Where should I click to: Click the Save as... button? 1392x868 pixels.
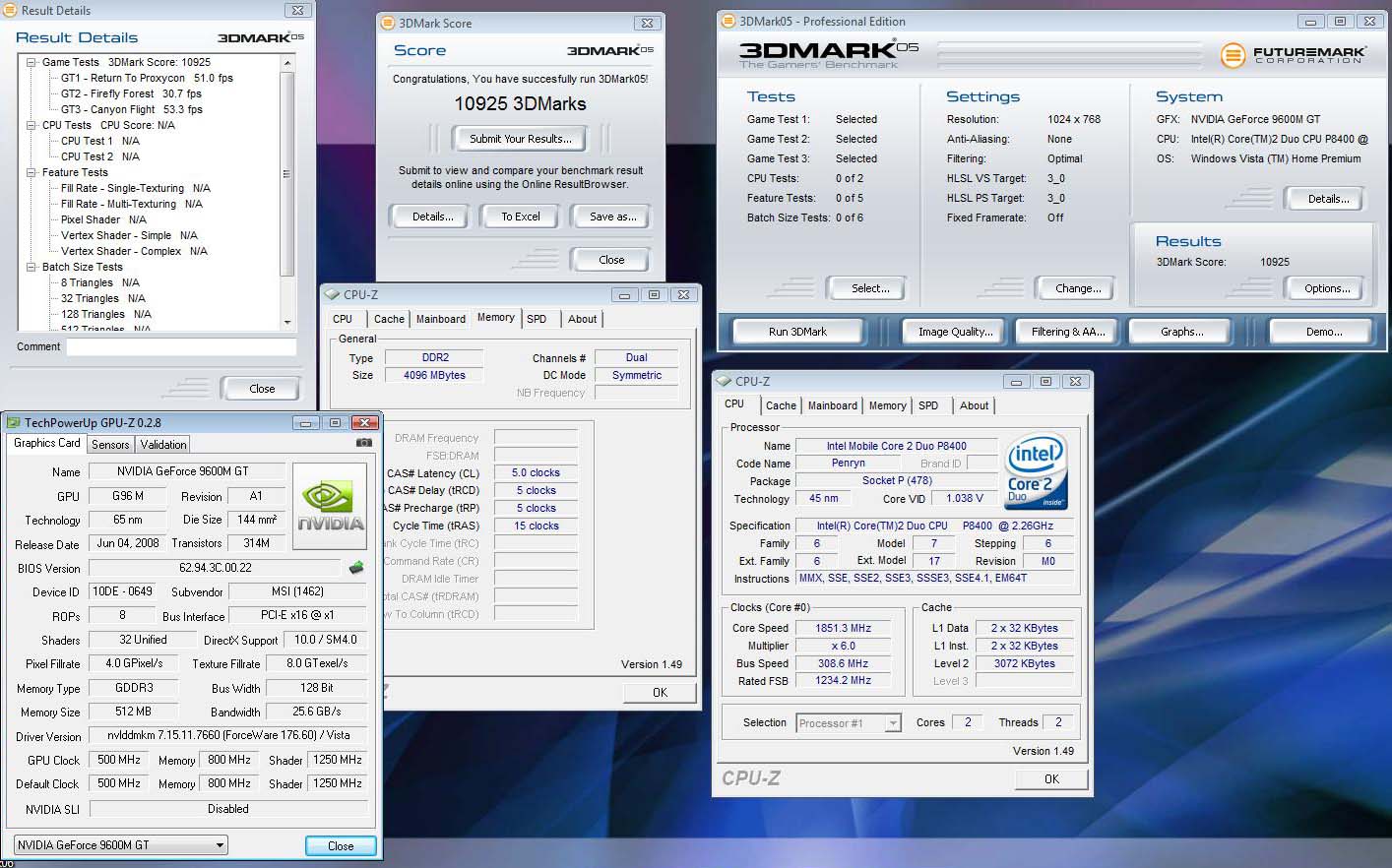pyautogui.click(x=612, y=217)
